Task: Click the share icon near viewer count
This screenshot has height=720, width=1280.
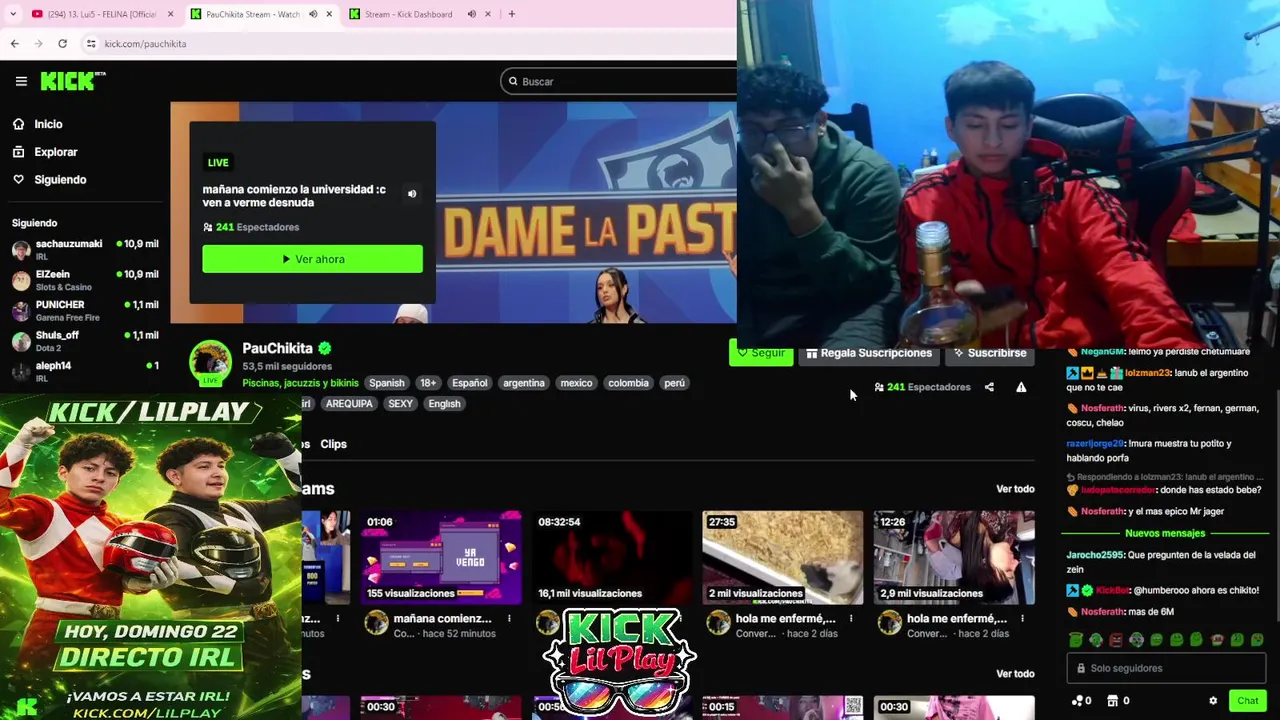Action: point(989,387)
